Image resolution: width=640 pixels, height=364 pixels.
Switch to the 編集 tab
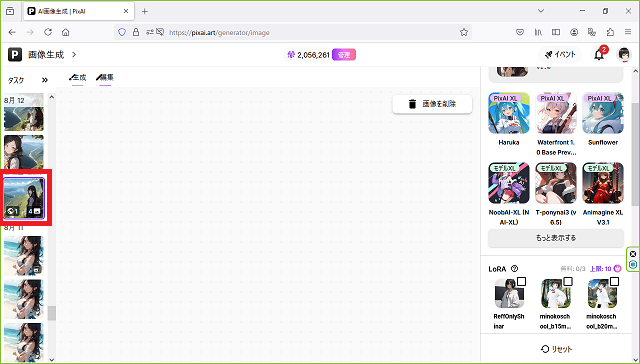point(105,78)
